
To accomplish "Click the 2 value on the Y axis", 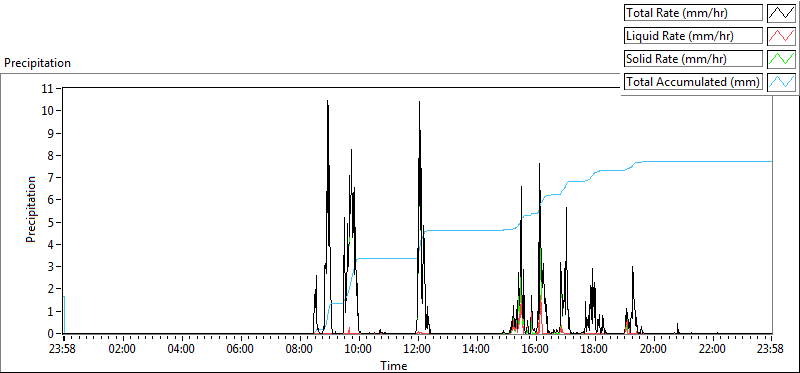I will pyautogui.click(x=52, y=289).
